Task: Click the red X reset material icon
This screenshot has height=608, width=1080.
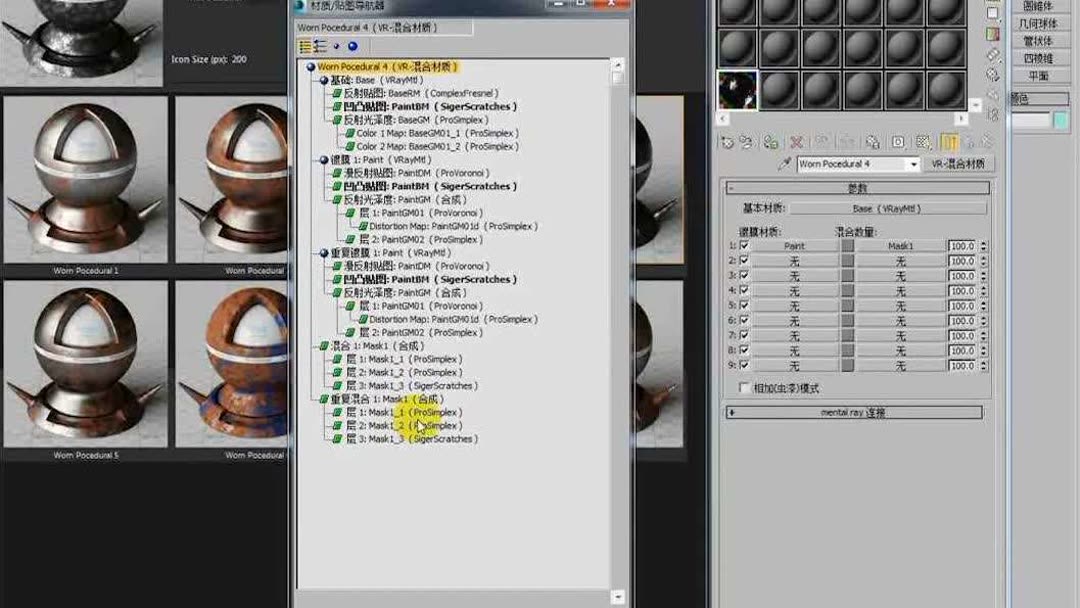Action: pos(796,142)
